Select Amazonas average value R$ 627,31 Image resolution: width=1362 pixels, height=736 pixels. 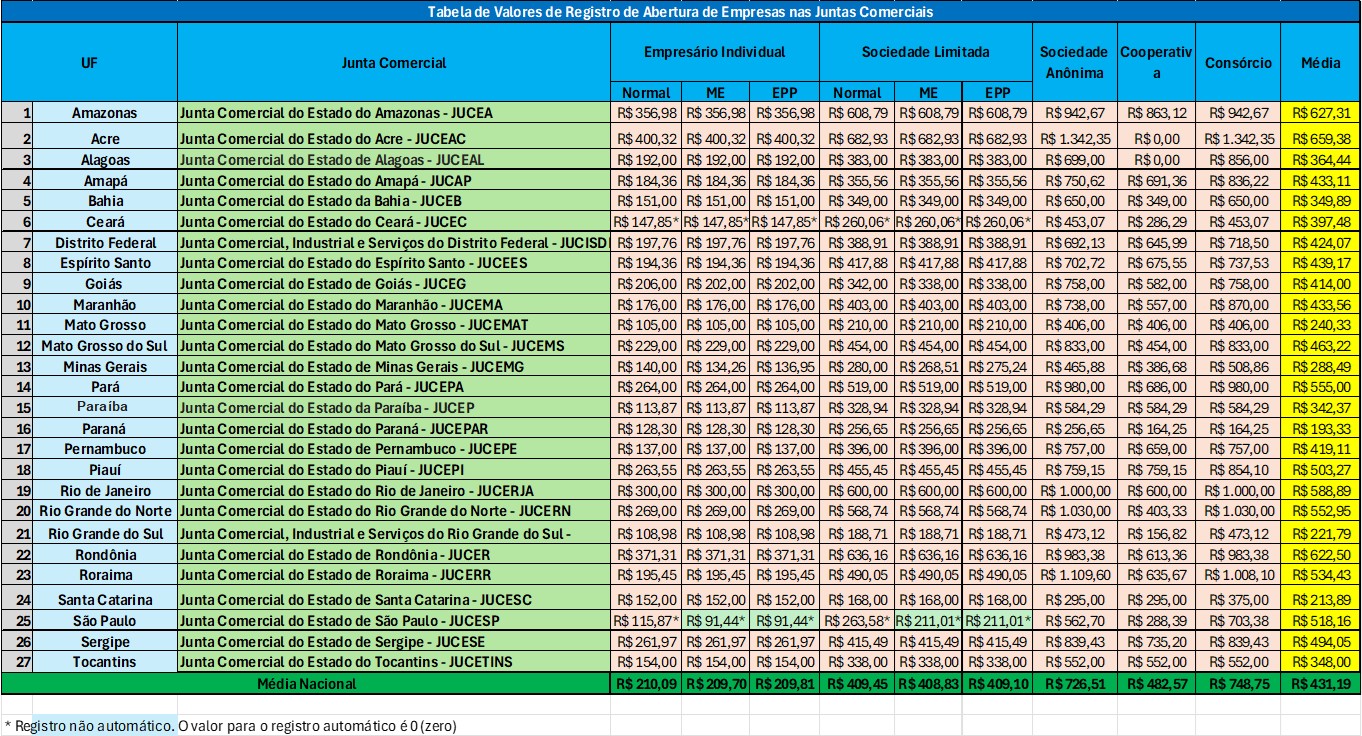(1320, 113)
